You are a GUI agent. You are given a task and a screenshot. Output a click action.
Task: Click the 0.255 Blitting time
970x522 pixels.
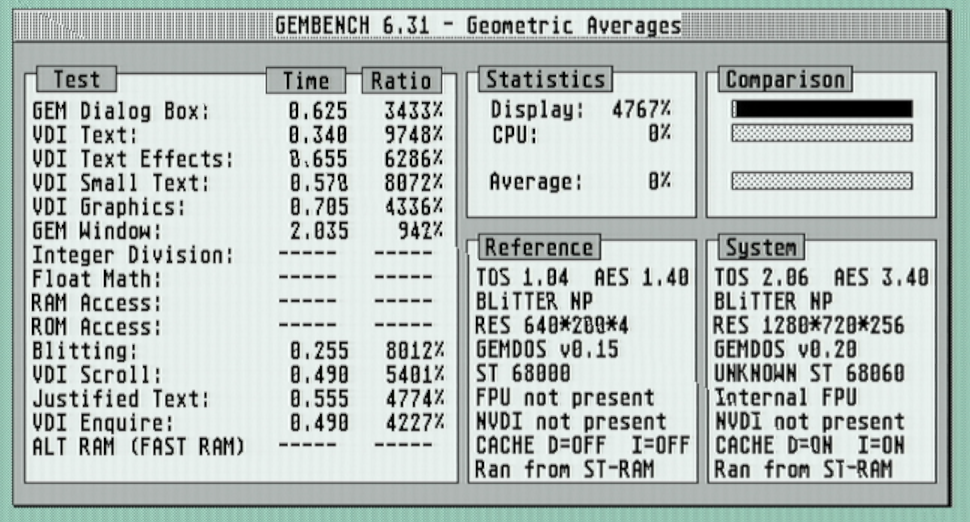(319, 351)
